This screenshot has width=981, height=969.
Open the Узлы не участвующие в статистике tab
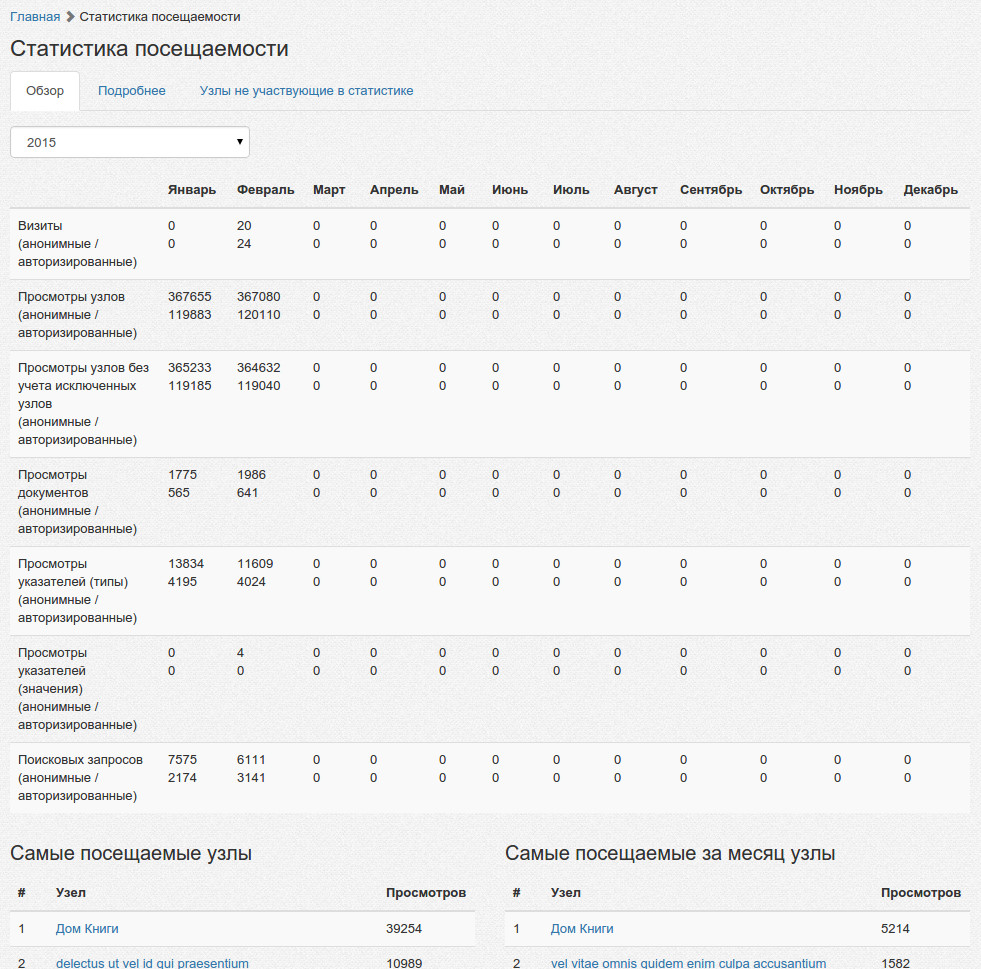pyautogui.click(x=306, y=91)
